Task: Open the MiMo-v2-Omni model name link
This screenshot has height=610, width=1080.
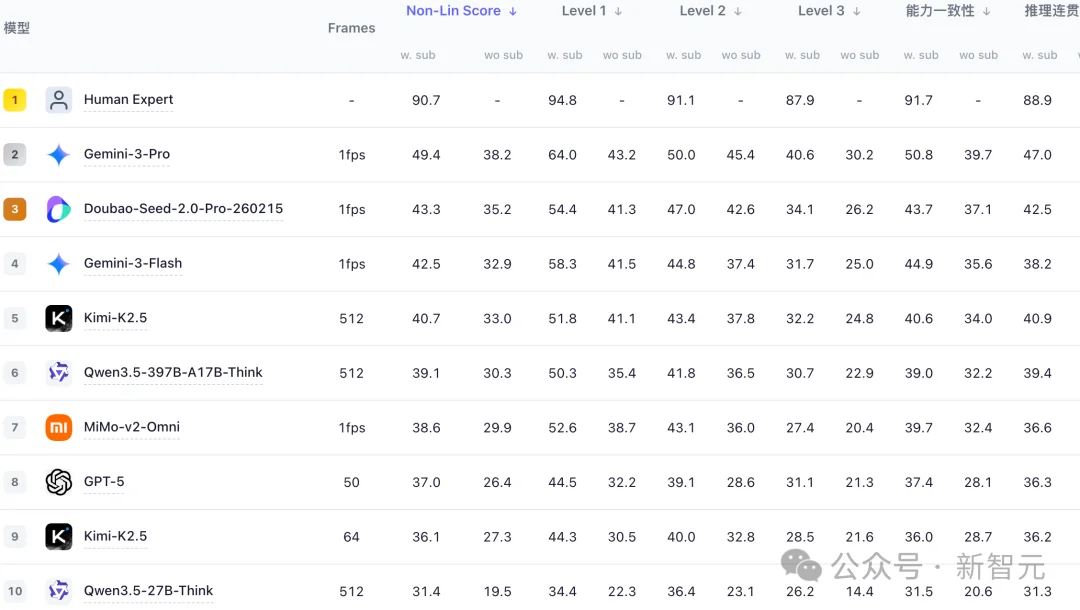Action: coord(132,427)
